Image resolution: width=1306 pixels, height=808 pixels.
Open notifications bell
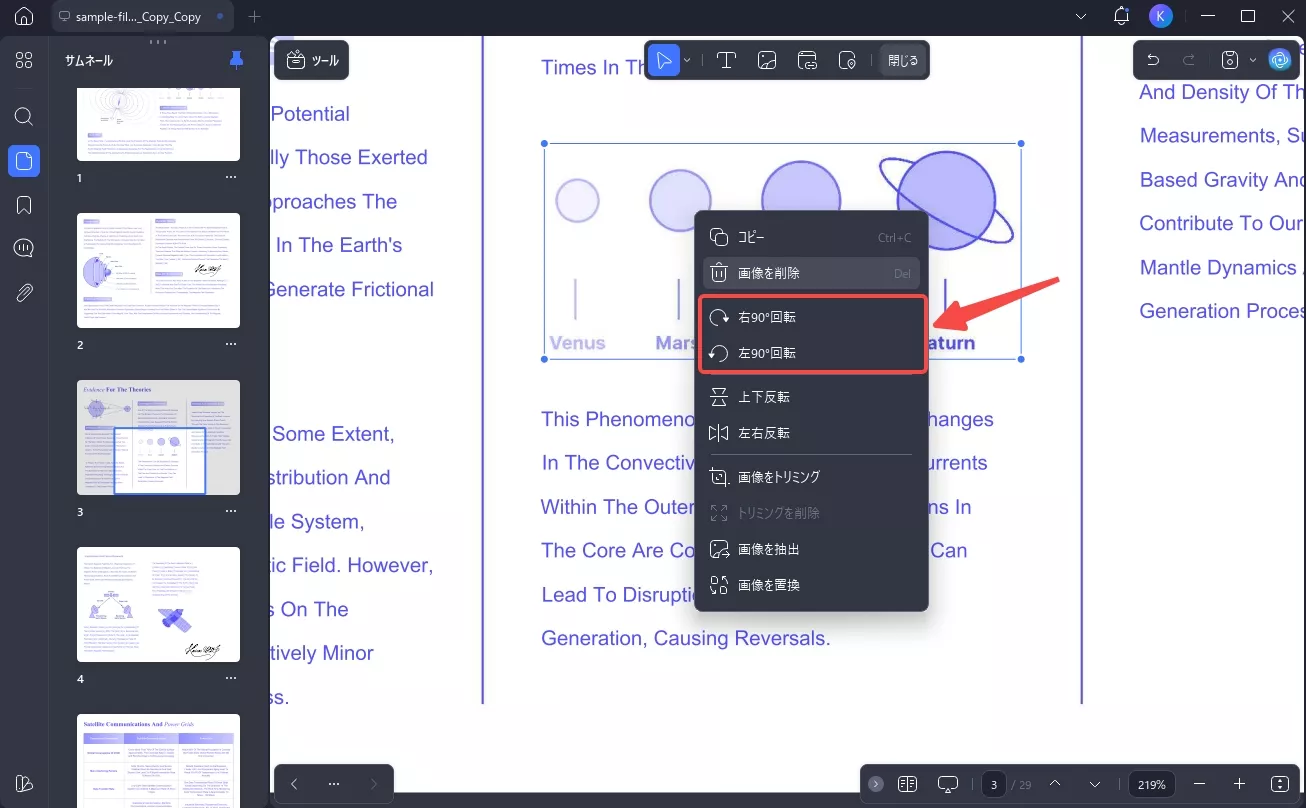pyautogui.click(x=1121, y=17)
